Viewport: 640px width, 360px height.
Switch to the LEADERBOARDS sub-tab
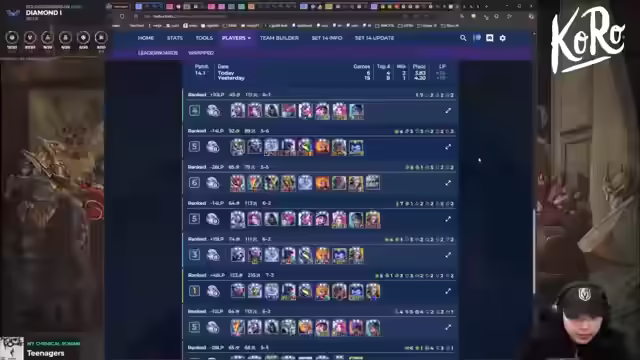tap(158, 53)
